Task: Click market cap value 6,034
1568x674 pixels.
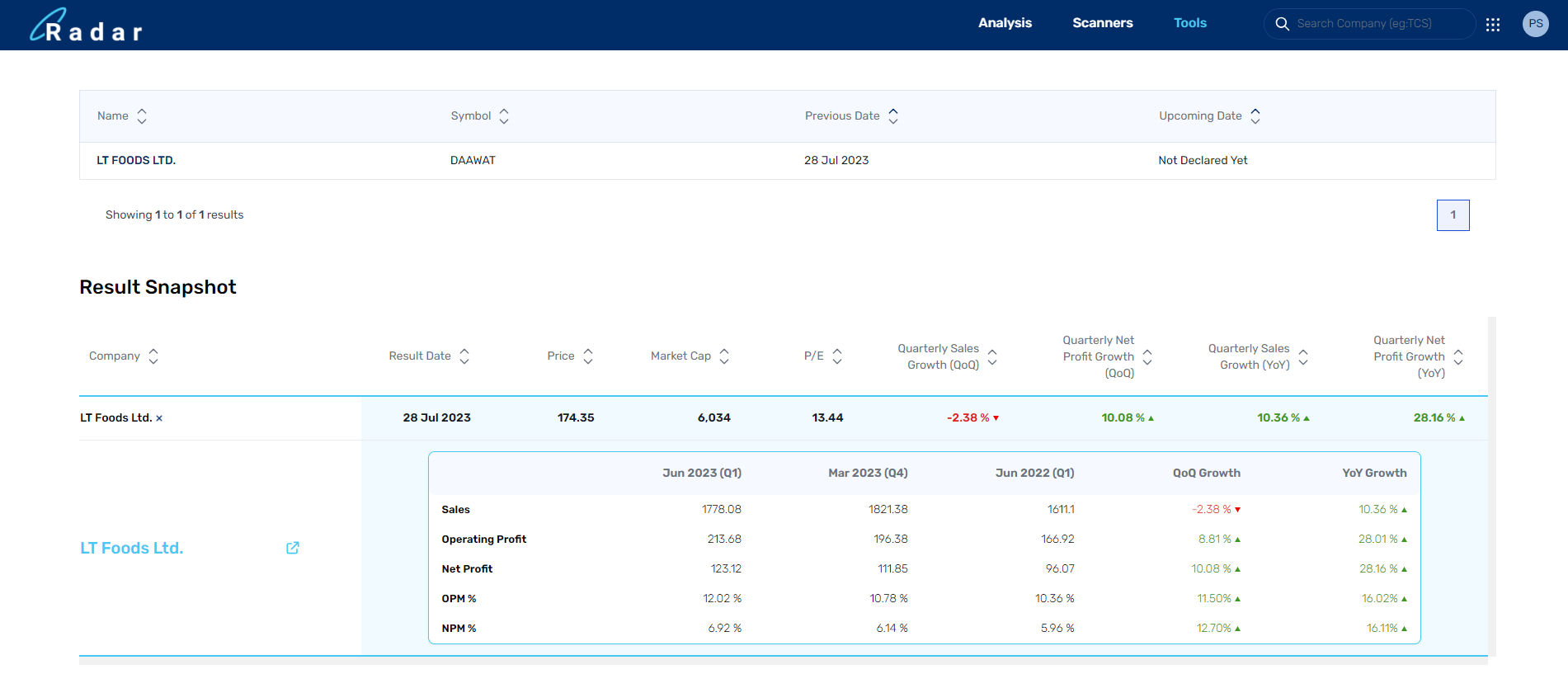Action: [x=714, y=418]
